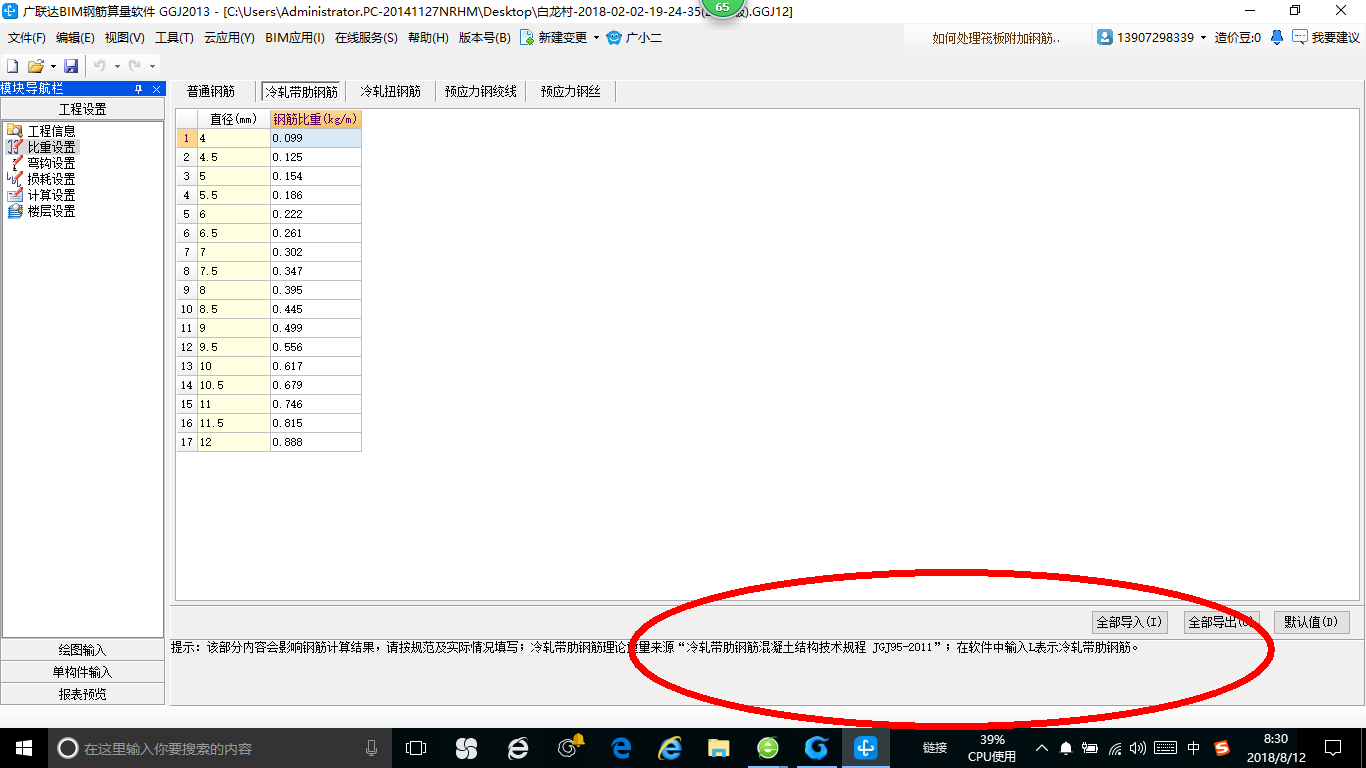Open the 视图(V) menu
The height and width of the screenshot is (768, 1366).
pos(124,38)
